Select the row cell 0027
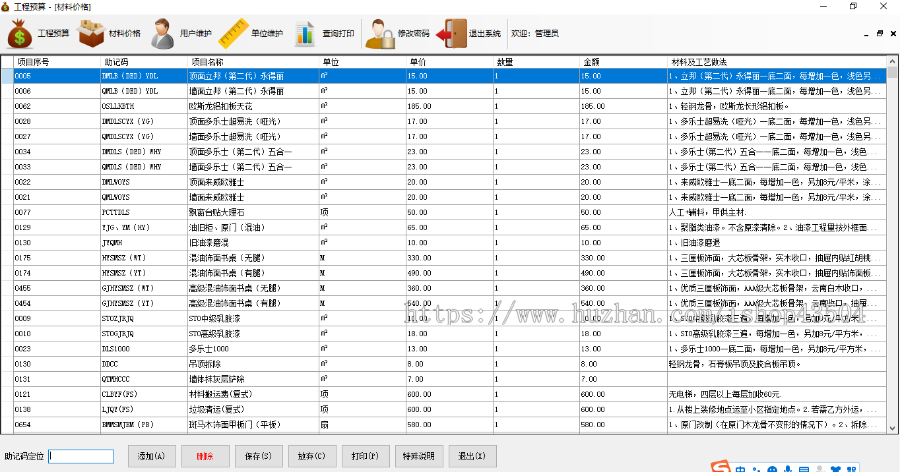Viewport: 900px width, 472px height. tap(57, 136)
